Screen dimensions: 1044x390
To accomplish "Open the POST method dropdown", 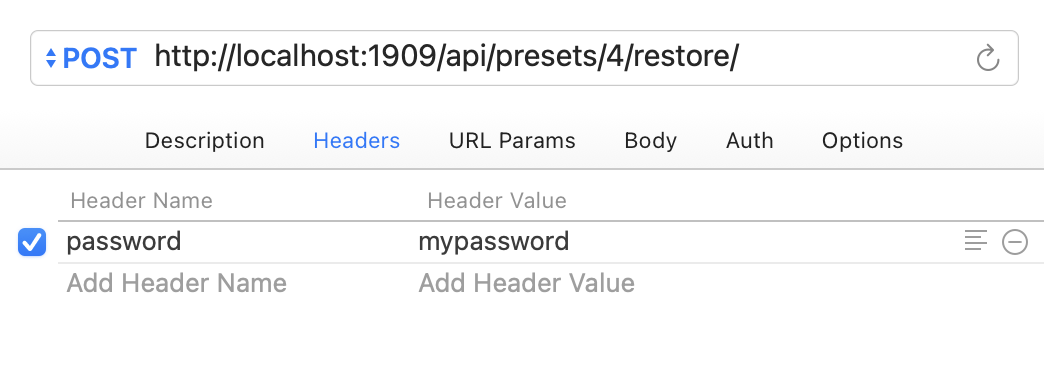I will [91, 58].
